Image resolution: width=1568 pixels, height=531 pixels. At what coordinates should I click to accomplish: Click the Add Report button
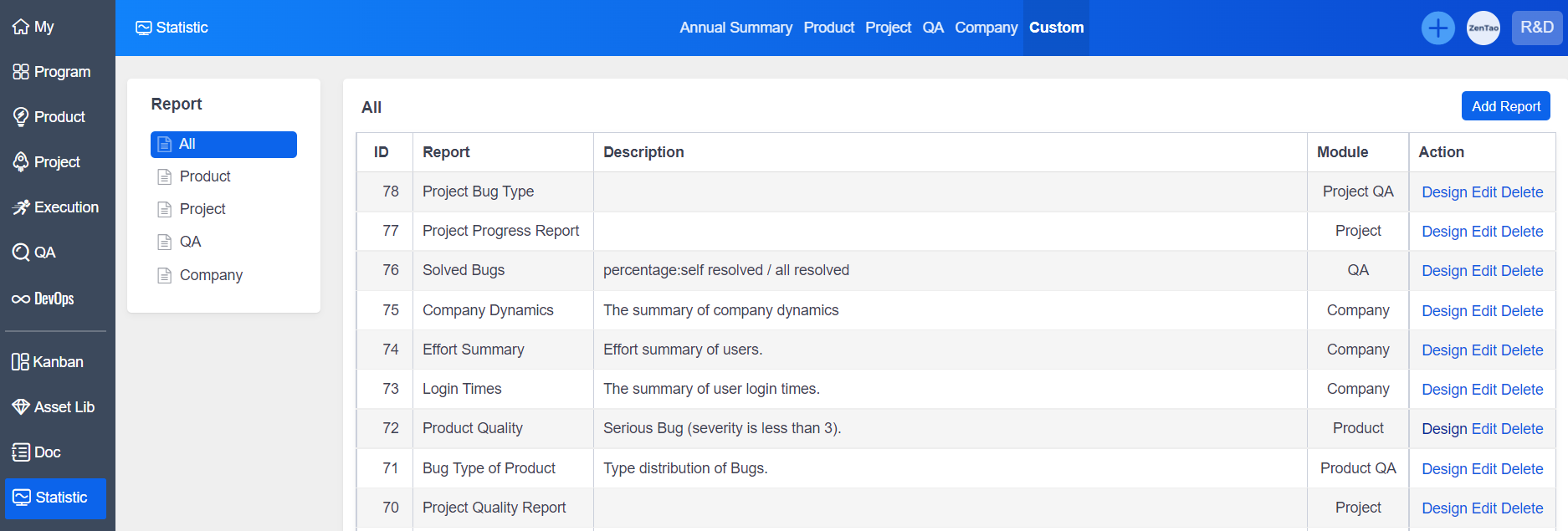tap(1505, 106)
